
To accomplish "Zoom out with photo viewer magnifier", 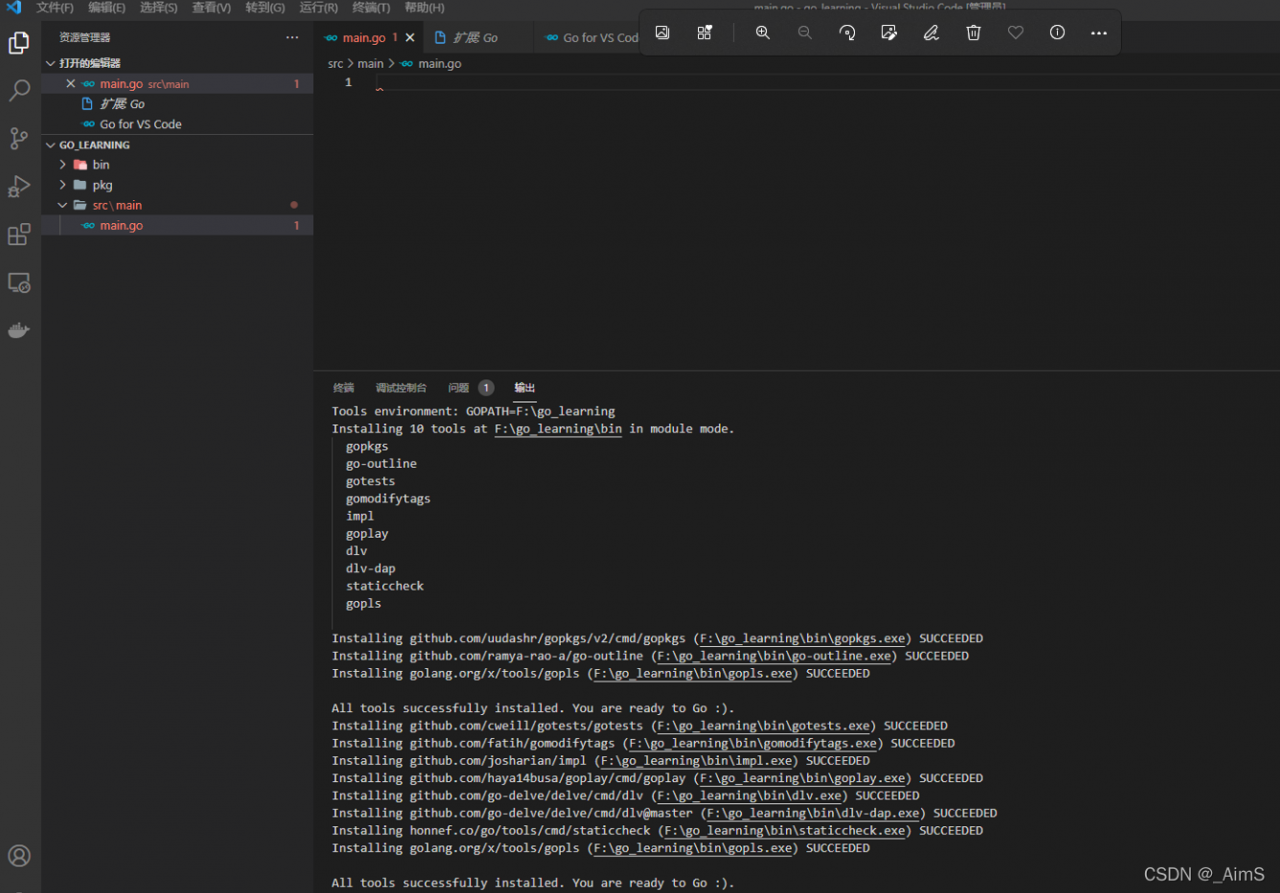I will tap(805, 33).
